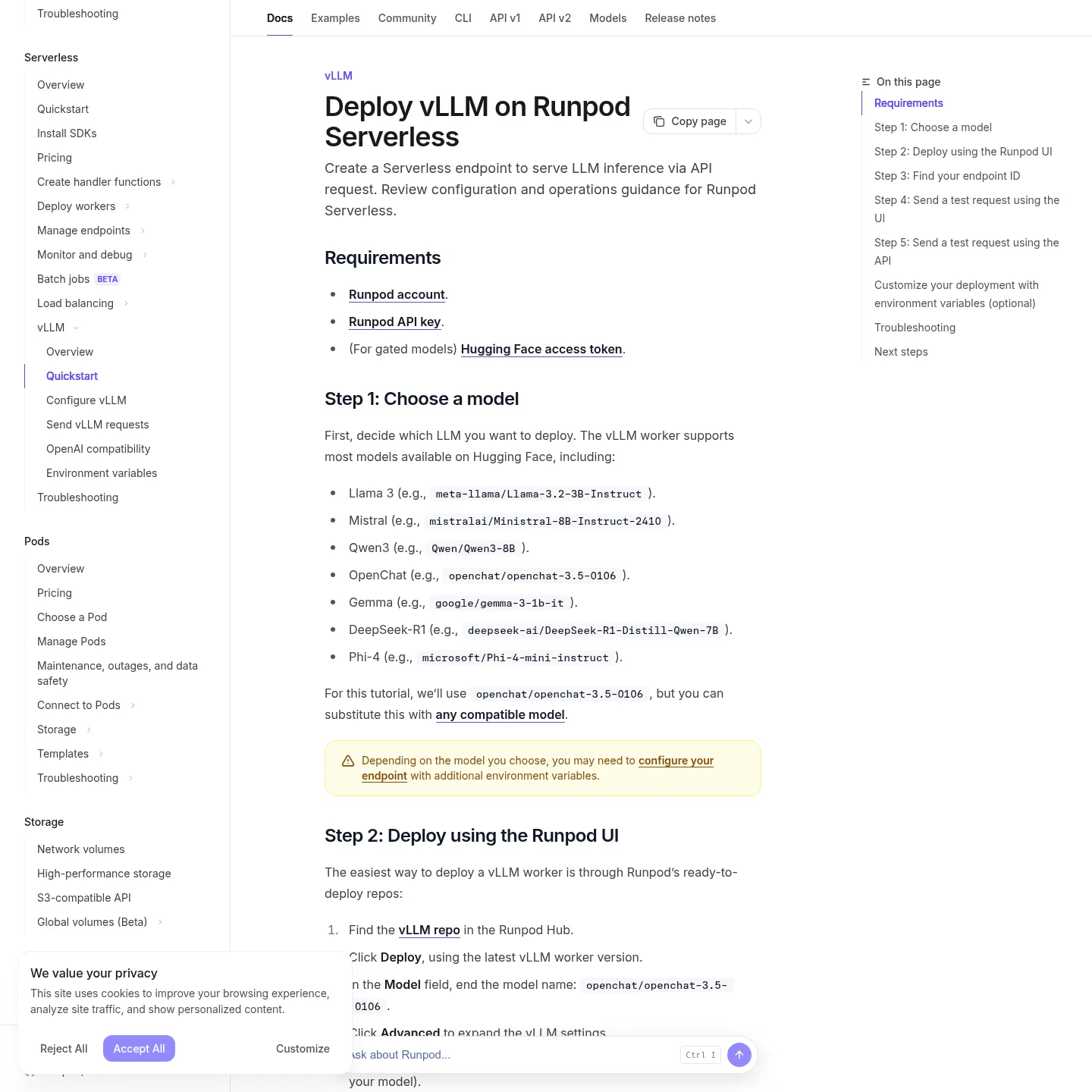Switch to the Examples tab
1092x1092 pixels.
335,18
